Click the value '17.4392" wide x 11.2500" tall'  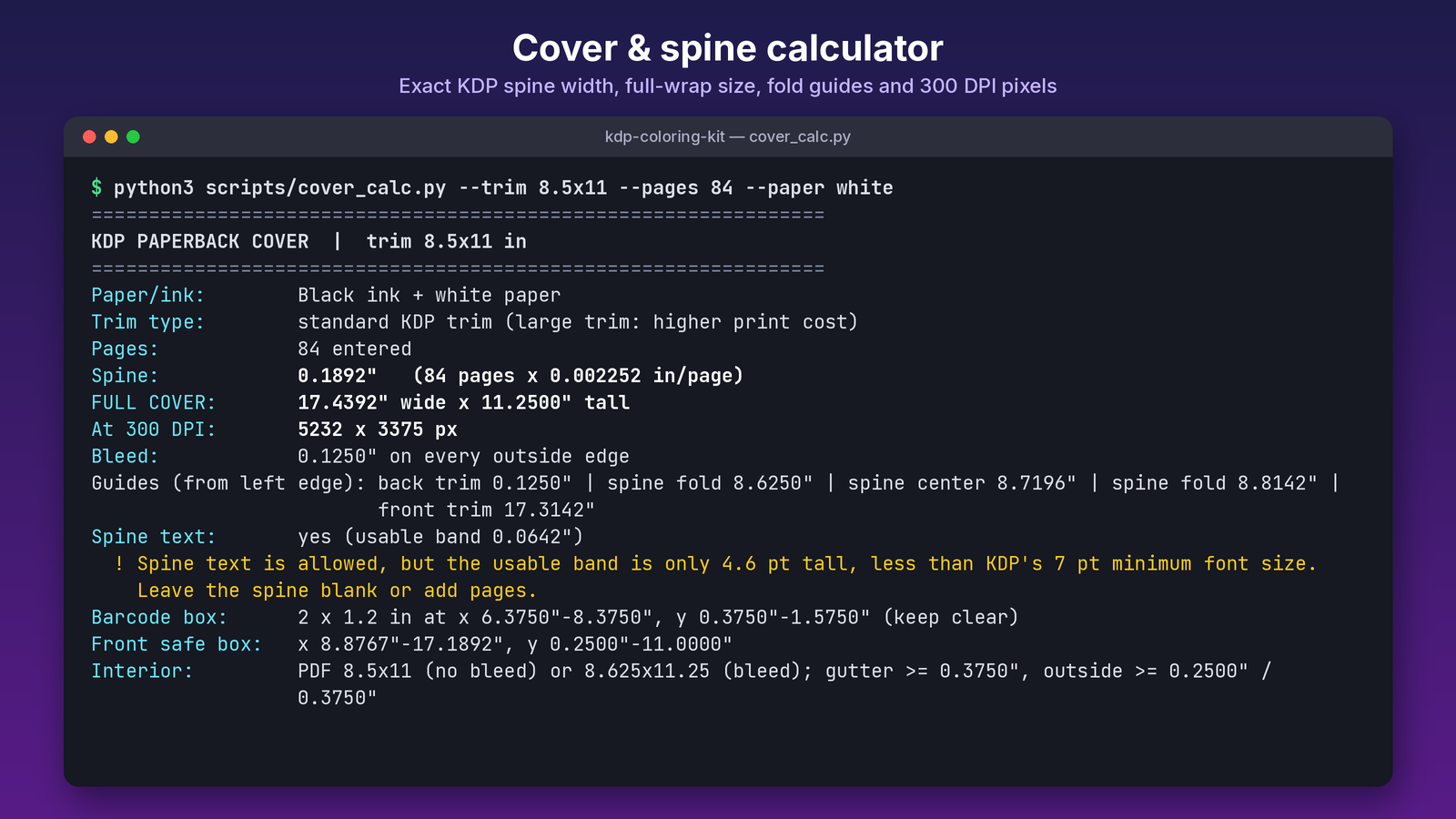464,403
